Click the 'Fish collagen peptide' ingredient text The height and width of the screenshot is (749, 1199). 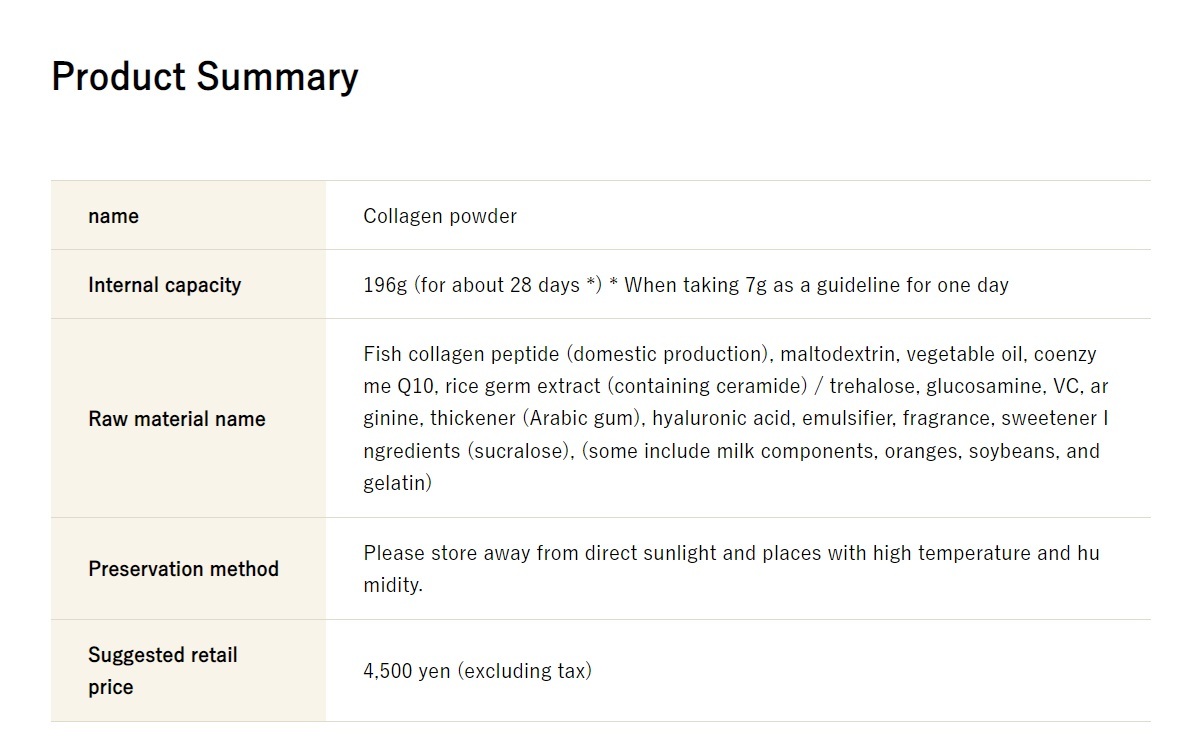[x=461, y=354]
